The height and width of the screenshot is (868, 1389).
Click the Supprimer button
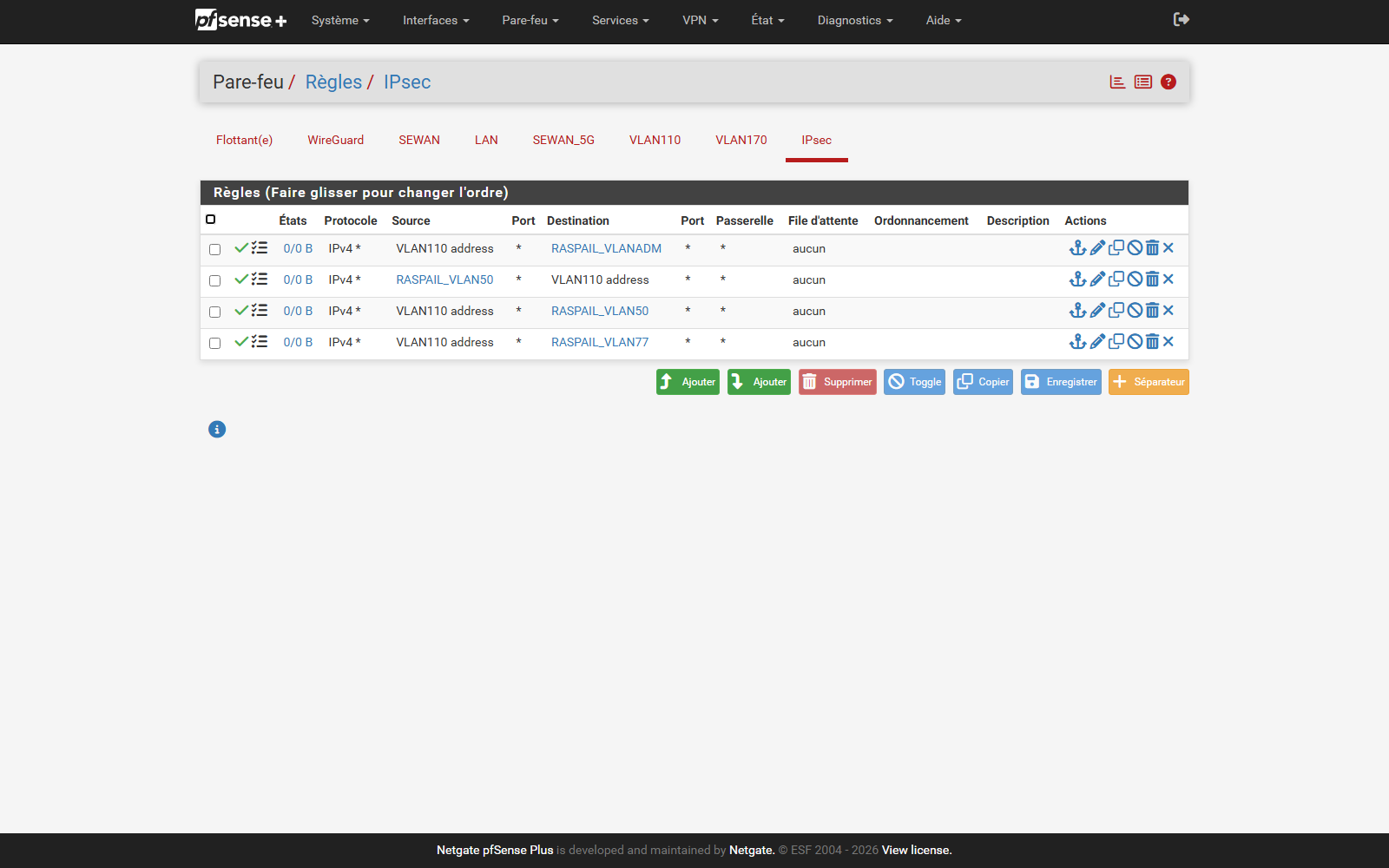click(837, 382)
